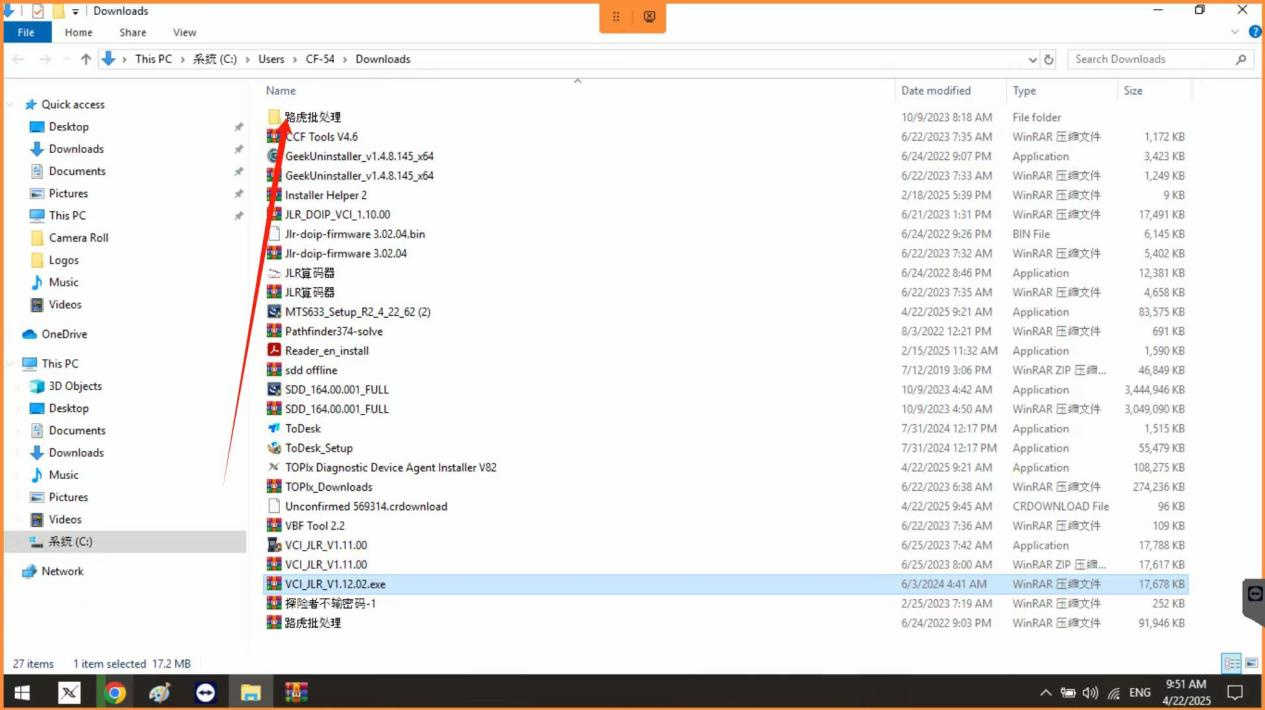Select VCI_JLR_V1.11.00 application icon

coord(274,545)
